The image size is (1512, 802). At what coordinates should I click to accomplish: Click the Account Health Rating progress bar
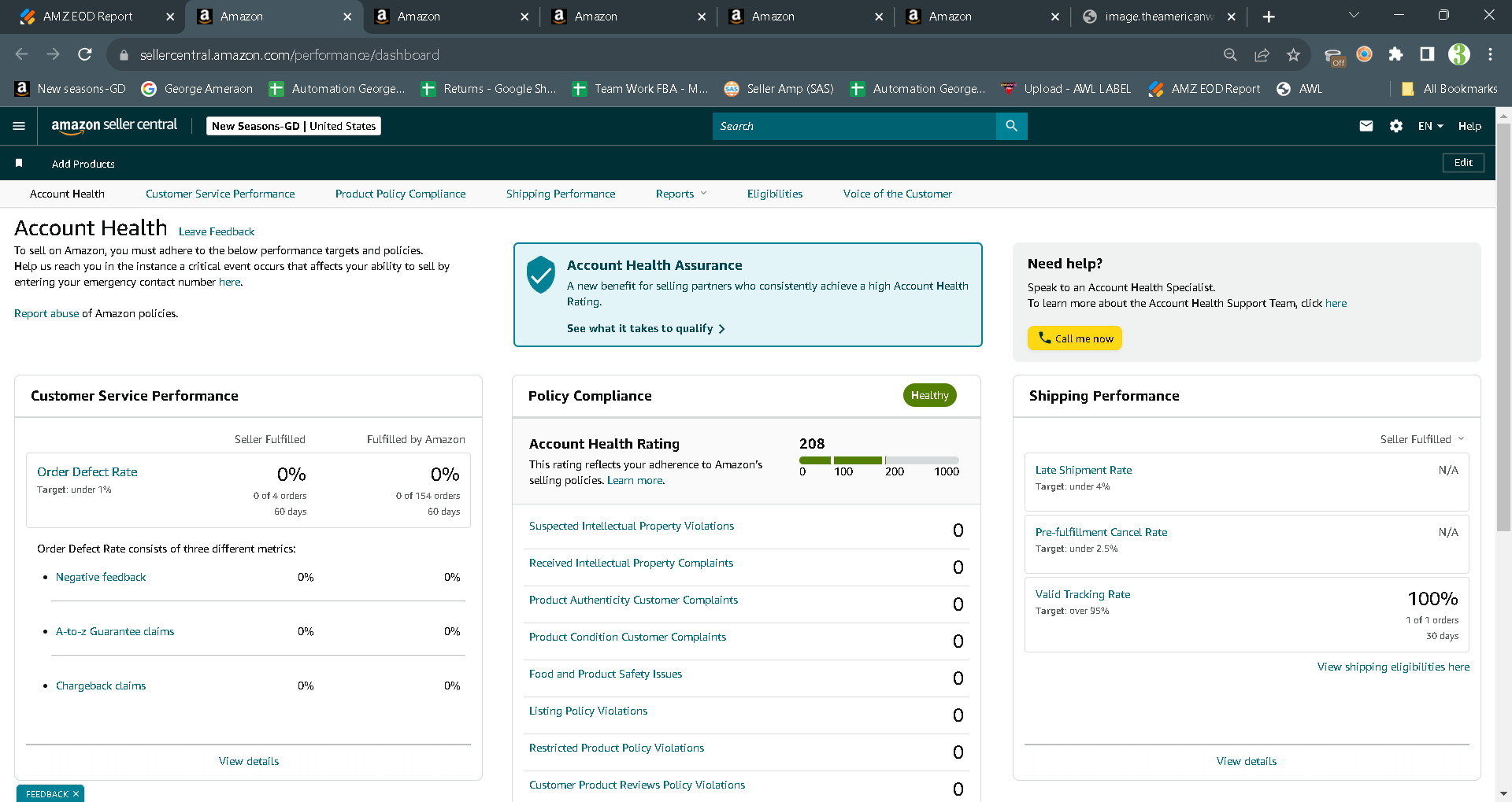(879, 460)
